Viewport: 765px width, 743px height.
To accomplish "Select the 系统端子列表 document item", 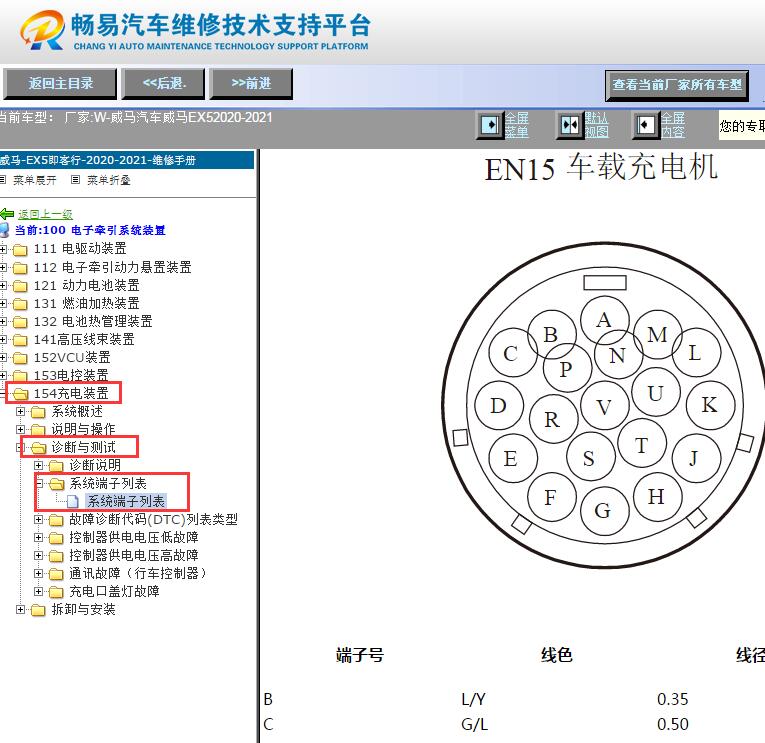I will tap(126, 502).
